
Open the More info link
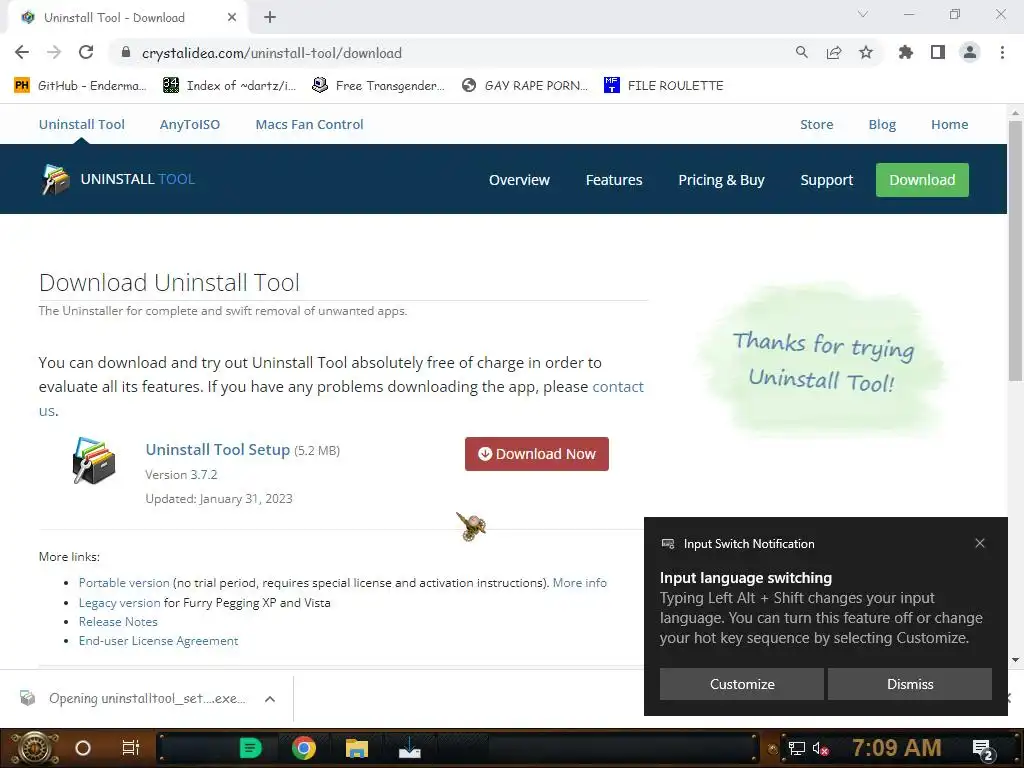click(580, 583)
